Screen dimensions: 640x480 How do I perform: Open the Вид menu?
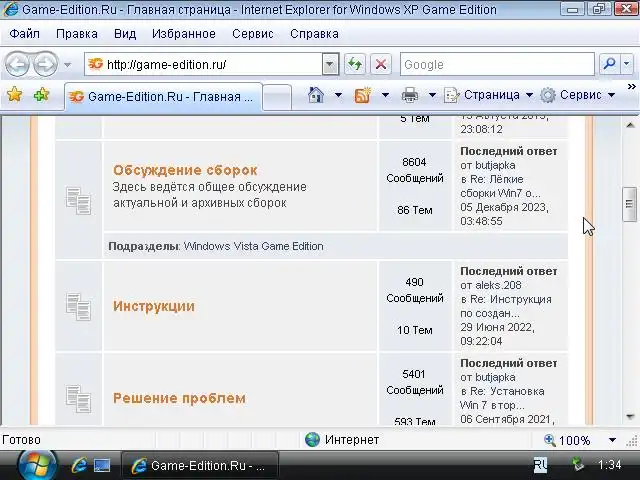(125, 33)
